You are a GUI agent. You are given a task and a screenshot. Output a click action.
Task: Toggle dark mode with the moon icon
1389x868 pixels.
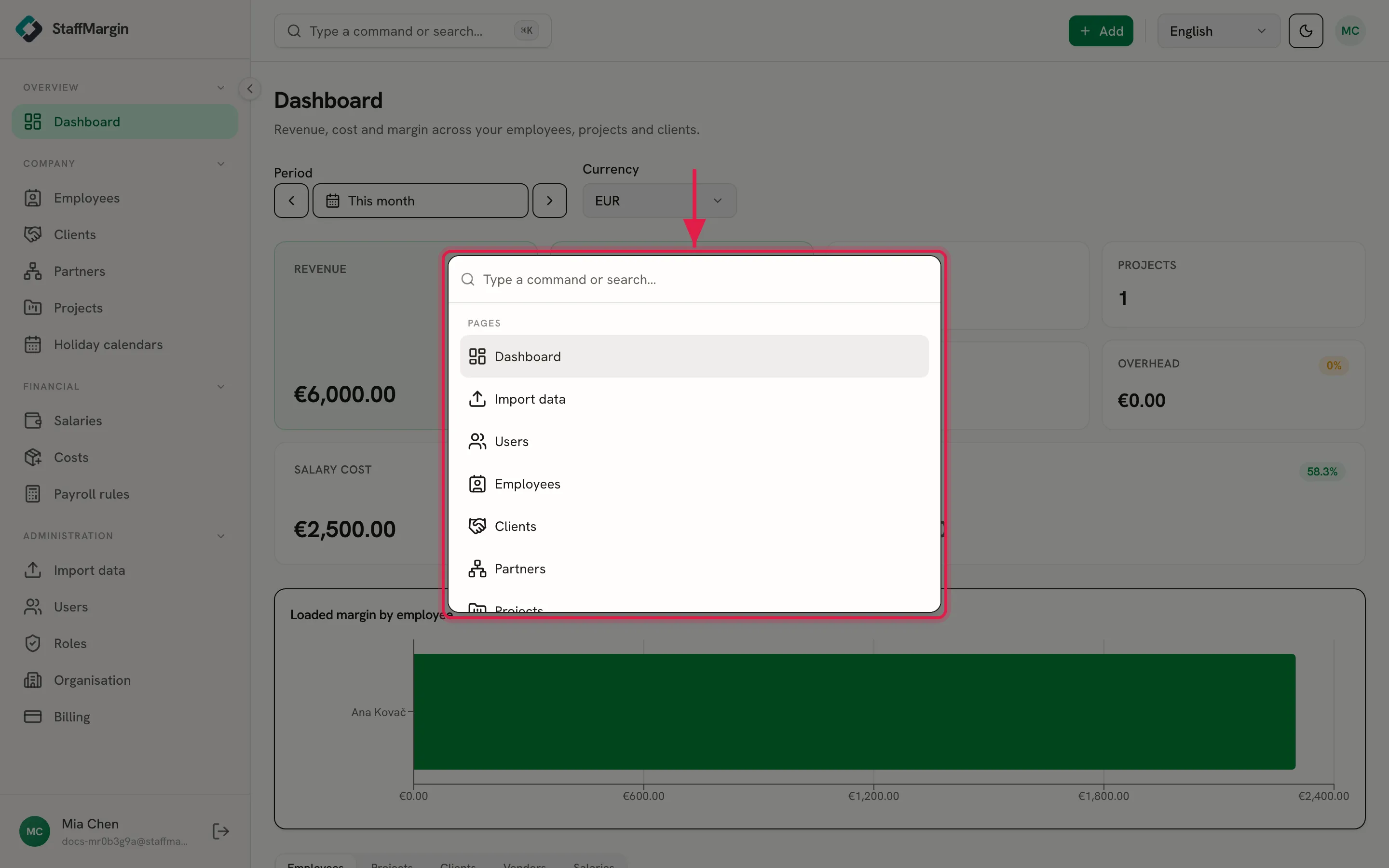[x=1306, y=31]
